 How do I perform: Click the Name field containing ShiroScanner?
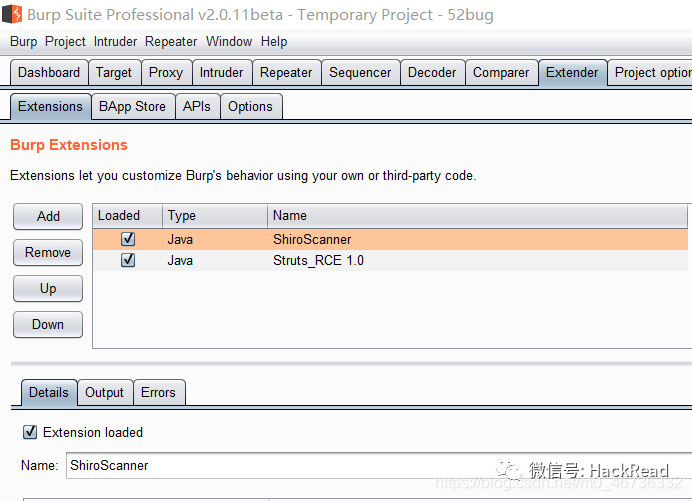[x=379, y=465]
